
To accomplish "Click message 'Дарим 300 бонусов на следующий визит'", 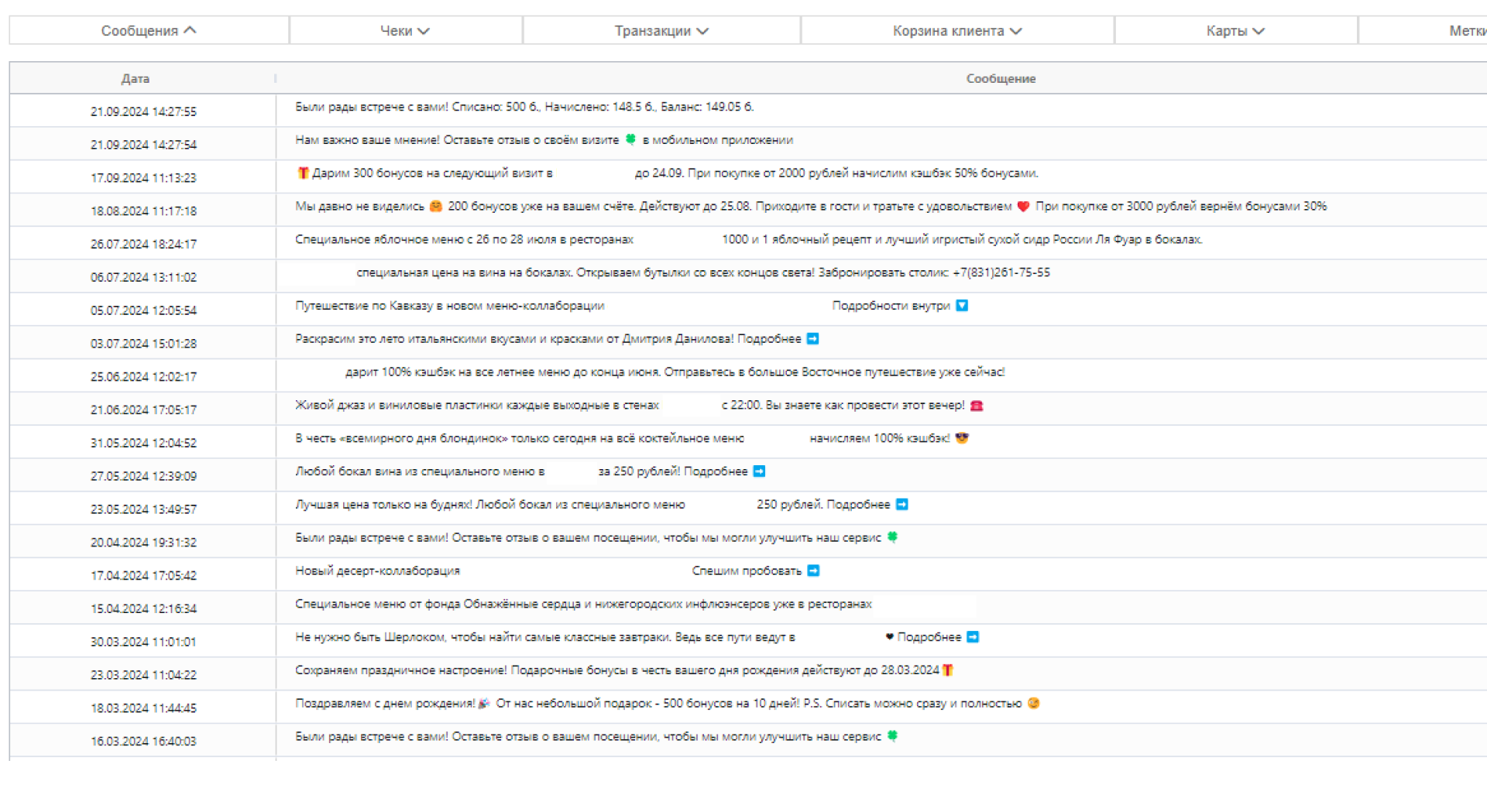I will [x=668, y=173].
